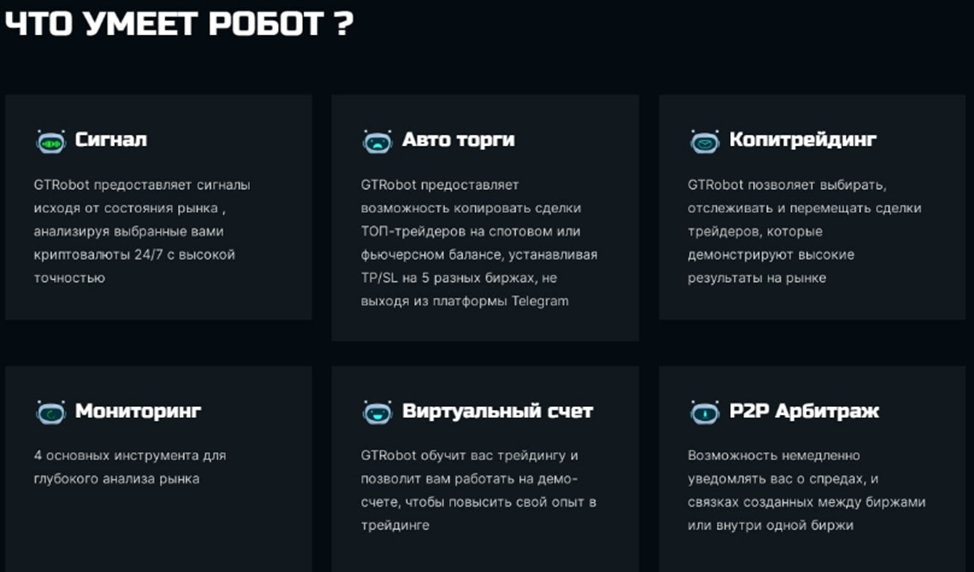Screen dimensions: 974x572
Task: Click the robot icon beside P2P Арбитраж
Action: tap(704, 411)
